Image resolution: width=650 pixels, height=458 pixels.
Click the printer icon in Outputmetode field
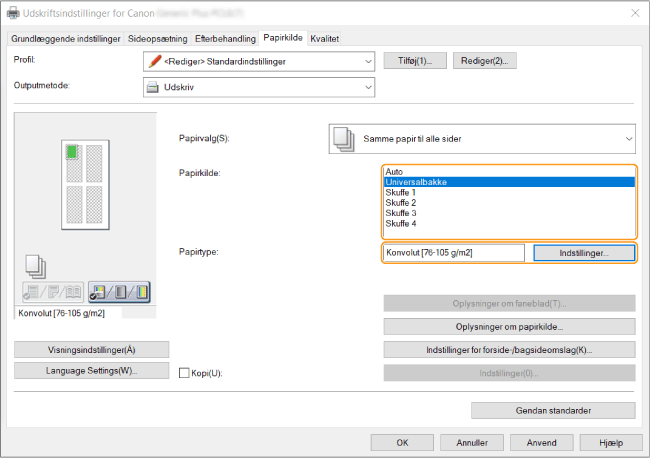coord(153,87)
